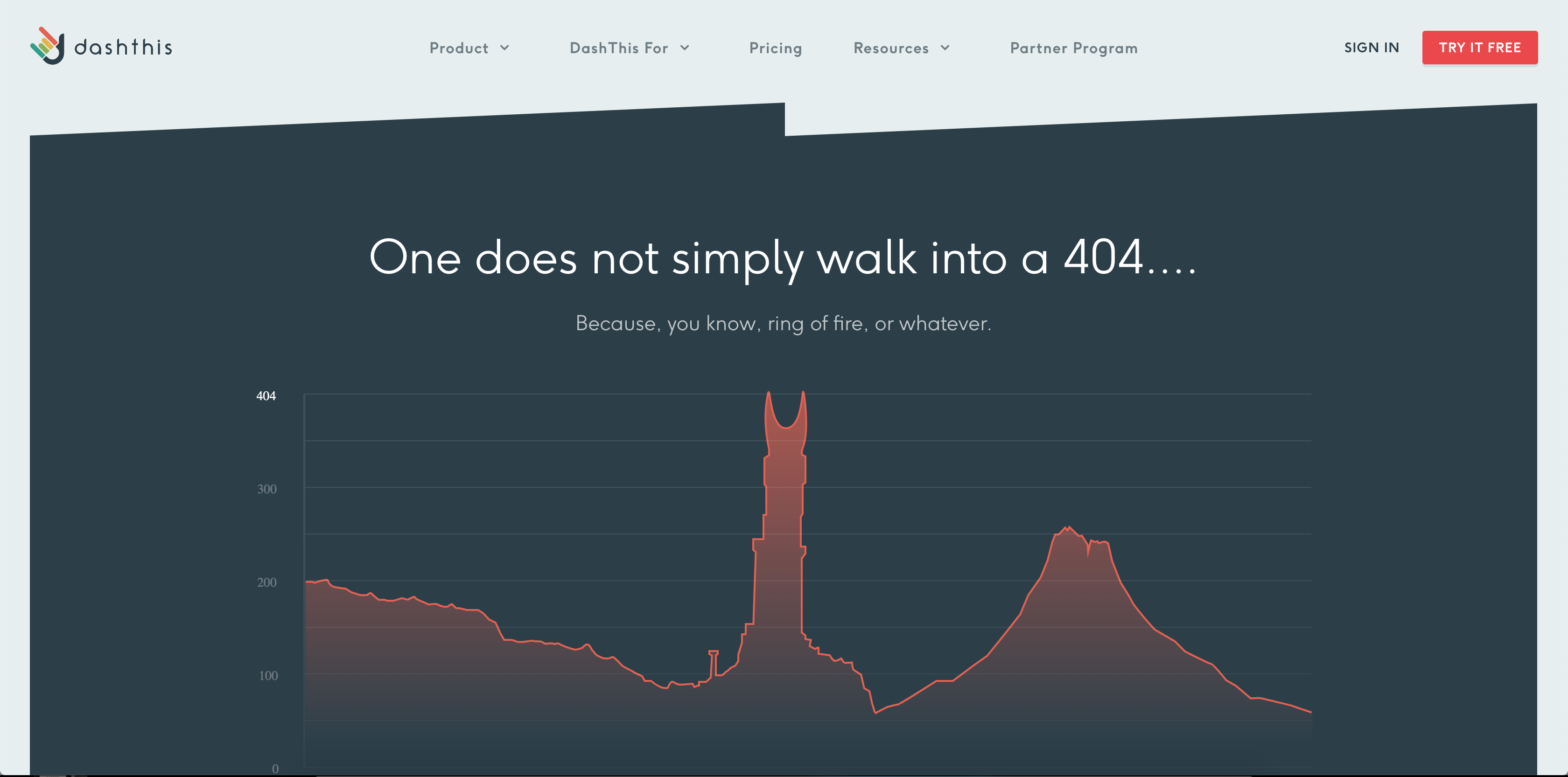The width and height of the screenshot is (1568, 777).
Task: Click the 300 gridline label
Action: click(268, 489)
